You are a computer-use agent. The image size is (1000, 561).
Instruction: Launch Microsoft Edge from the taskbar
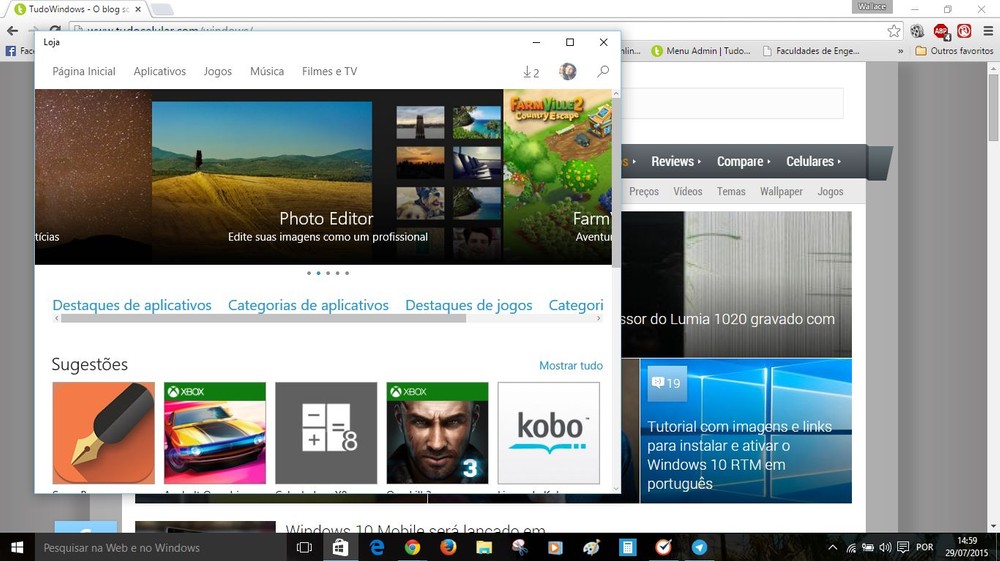tap(378, 547)
